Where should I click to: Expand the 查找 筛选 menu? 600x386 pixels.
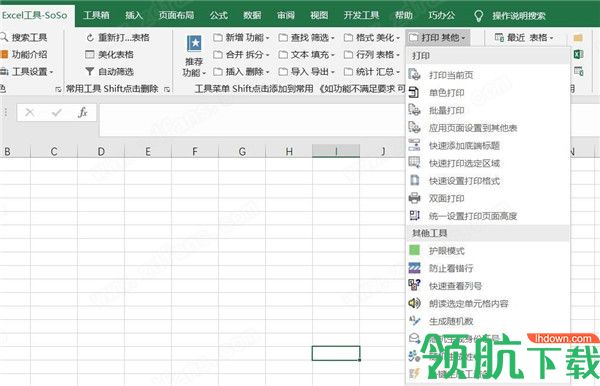pos(307,37)
